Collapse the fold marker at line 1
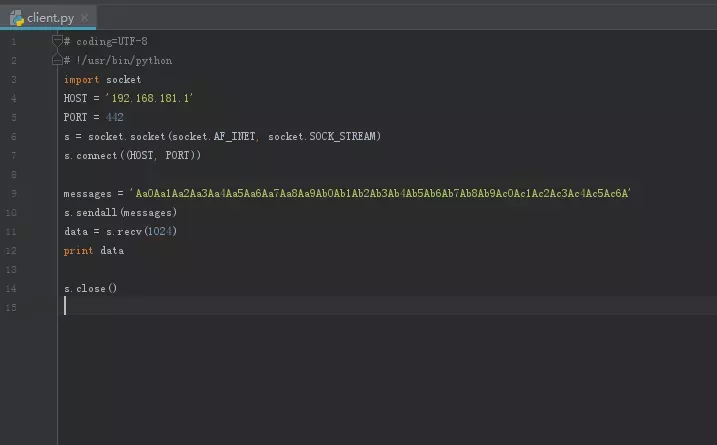717x445 pixels. pos(57,41)
